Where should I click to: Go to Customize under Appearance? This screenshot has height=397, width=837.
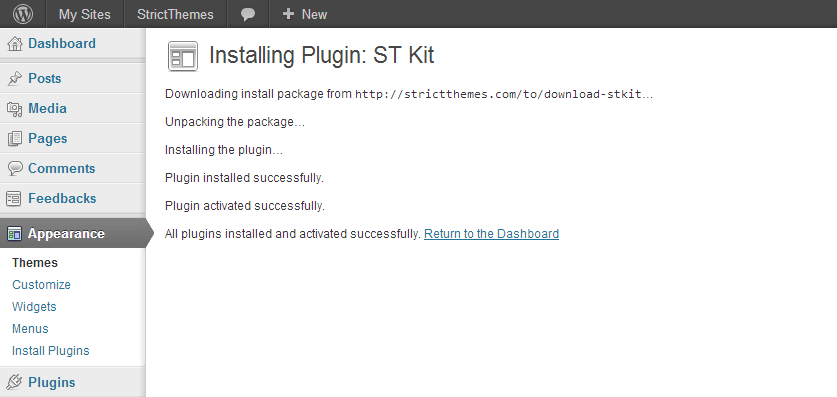pos(41,284)
